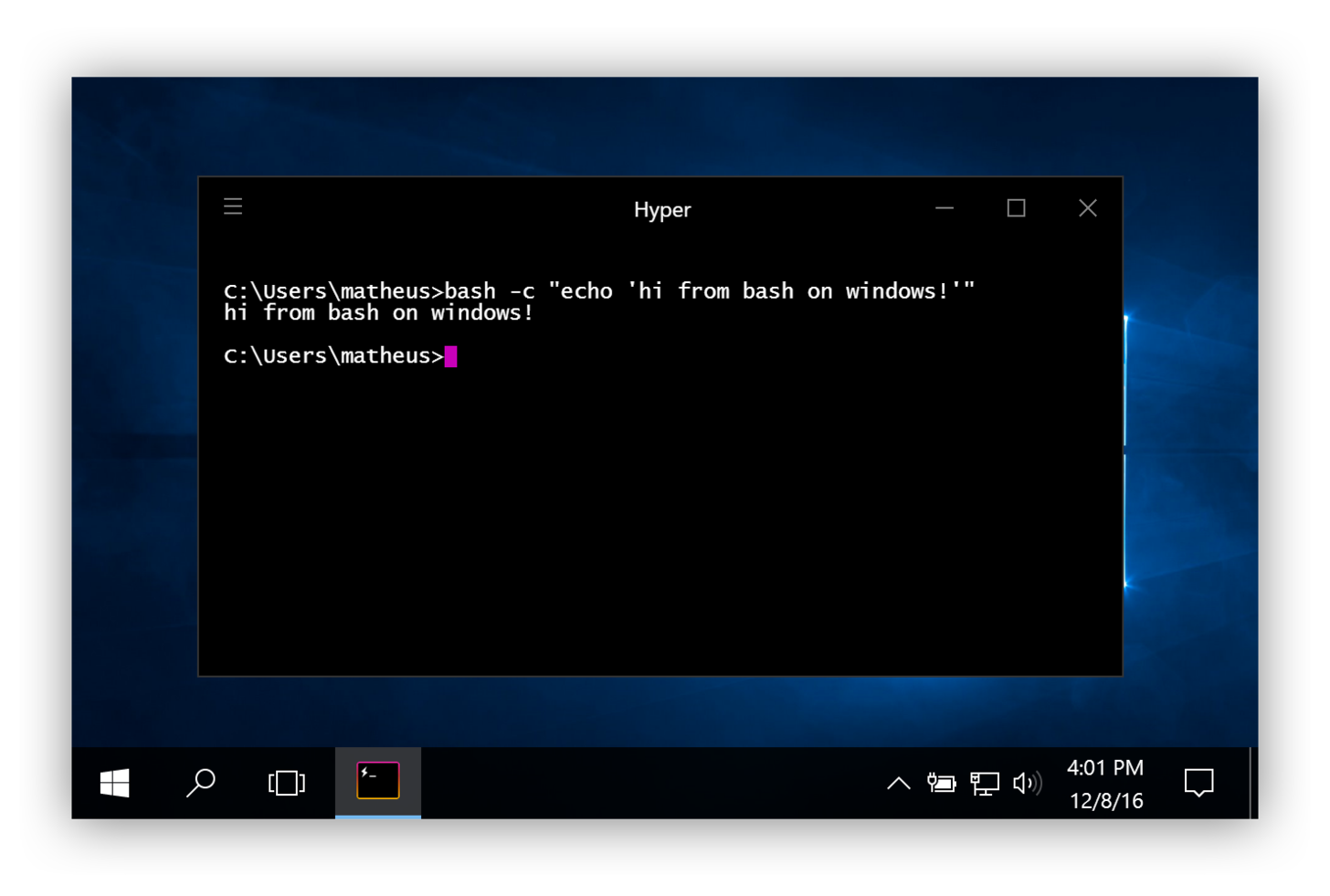Open network settings from the tray icon
The image size is (1330, 896).
tap(985, 783)
